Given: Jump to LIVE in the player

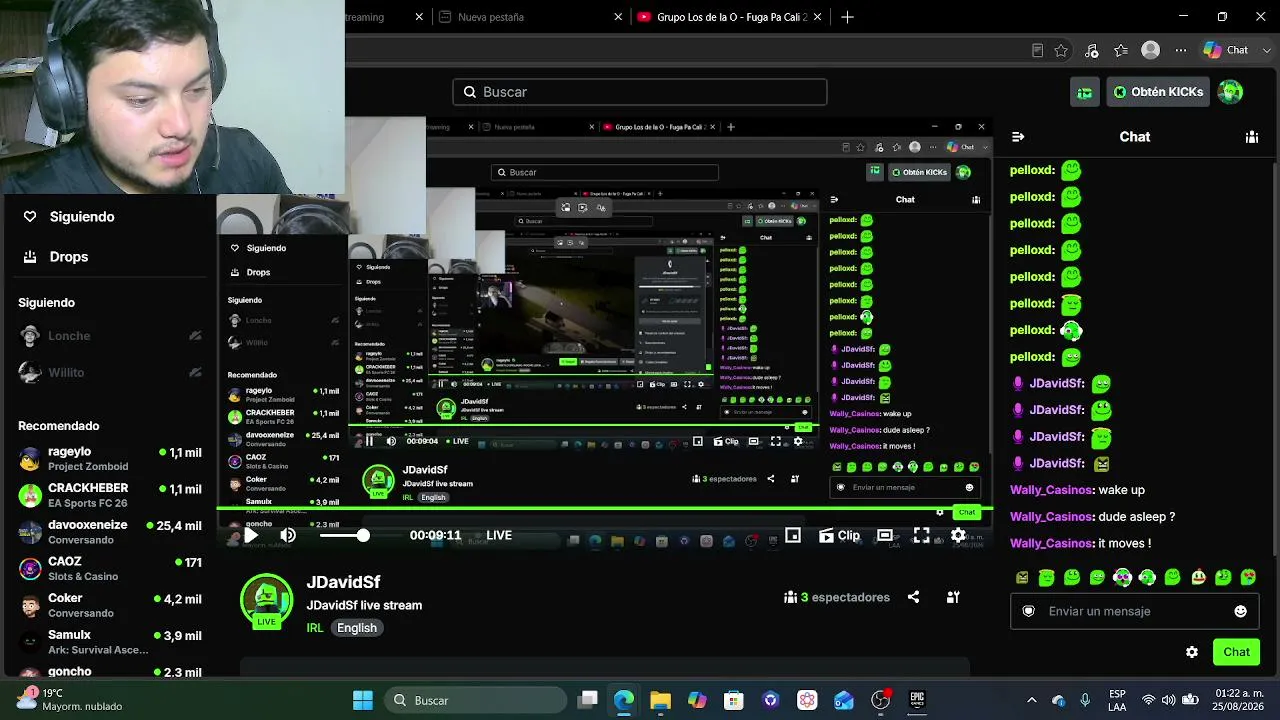Looking at the screenshot, I should click(x=499, y=535).
